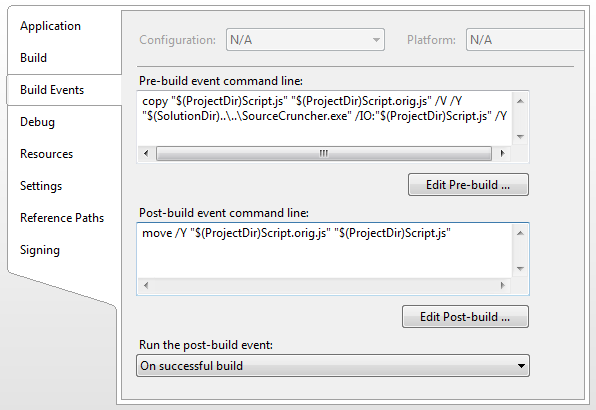Select the Build Events tab
596x410 pixels.
[52, 90]
